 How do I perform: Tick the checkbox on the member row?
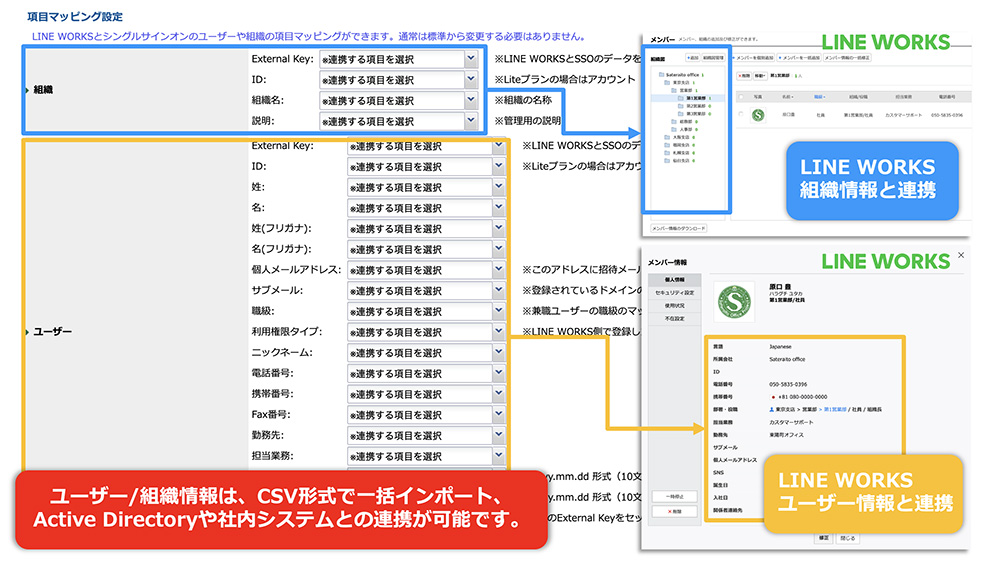tap(741, 114)
